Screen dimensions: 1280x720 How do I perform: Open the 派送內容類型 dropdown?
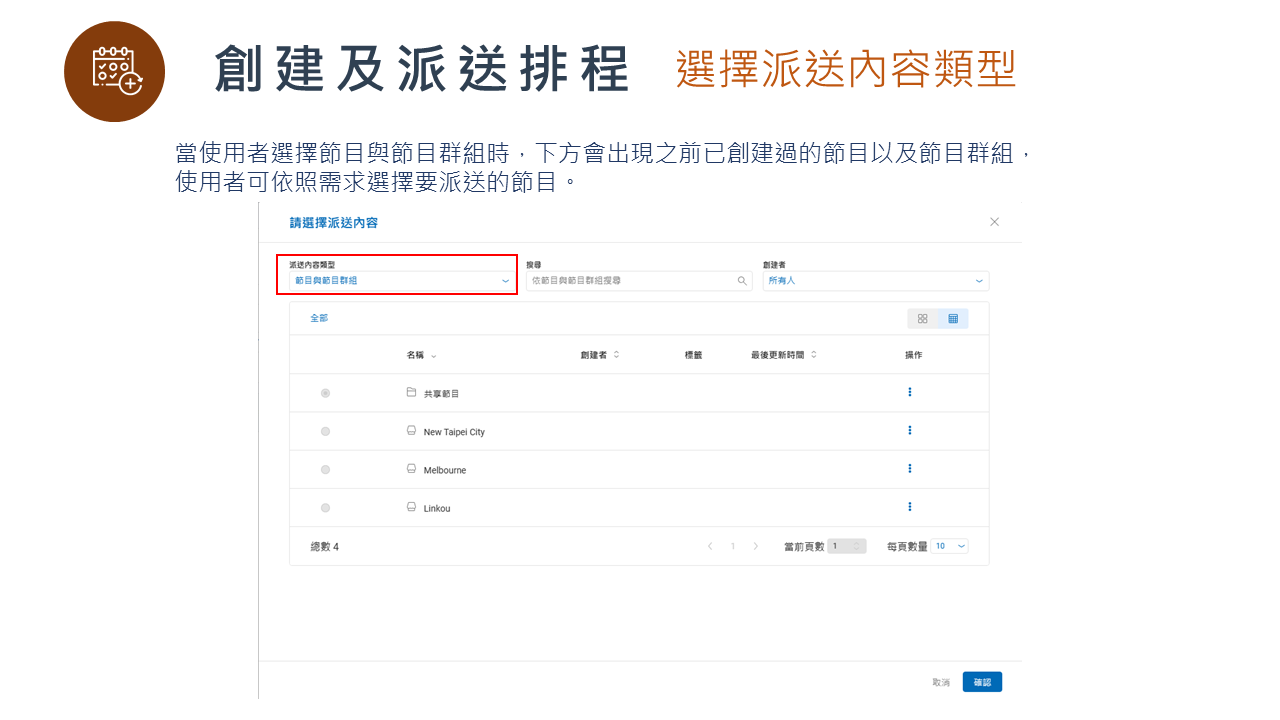[397, 282]
